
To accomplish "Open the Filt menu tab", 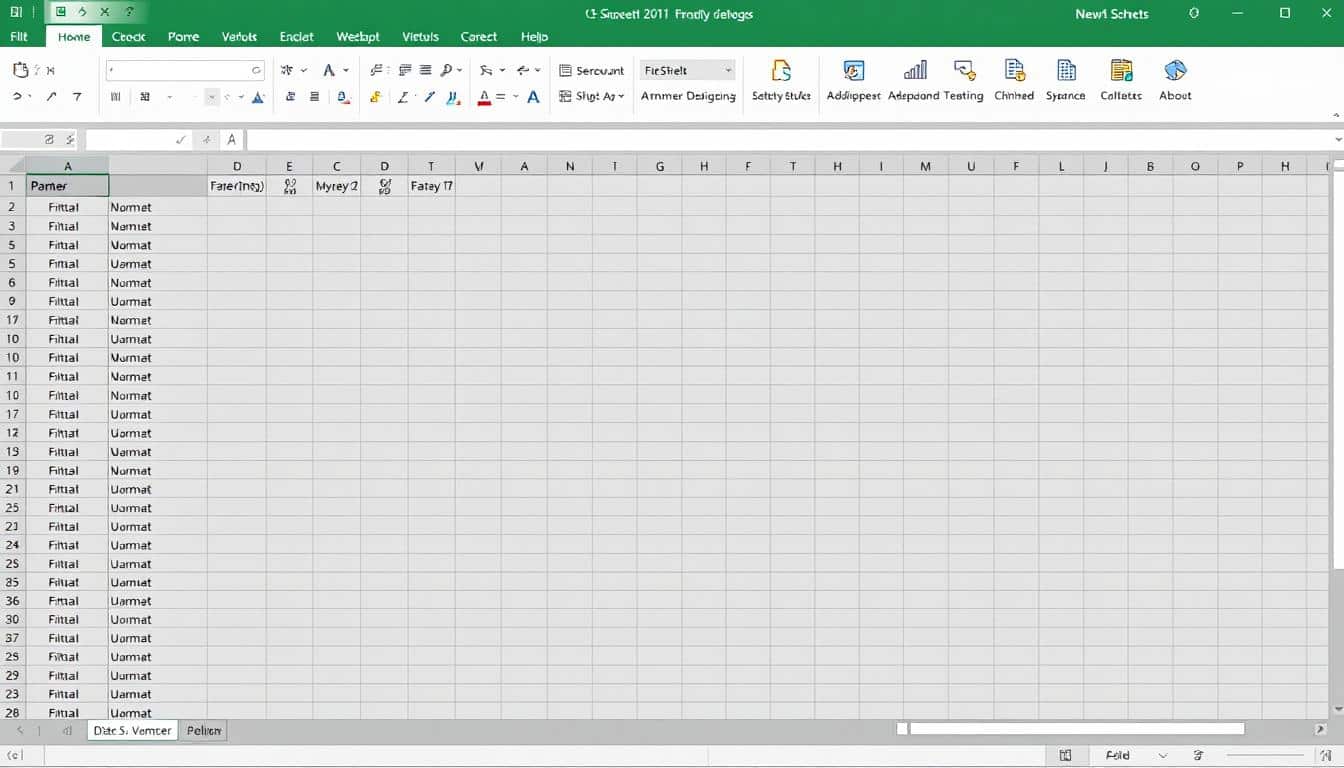I will tap(18, 36).
